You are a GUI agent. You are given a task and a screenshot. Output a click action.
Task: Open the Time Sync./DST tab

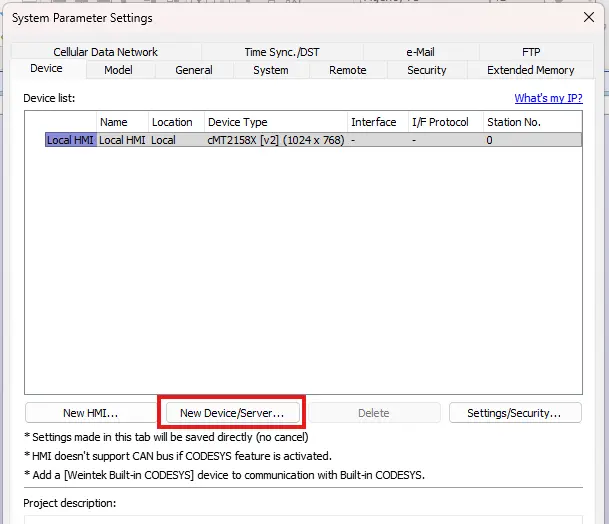point(282,52)
